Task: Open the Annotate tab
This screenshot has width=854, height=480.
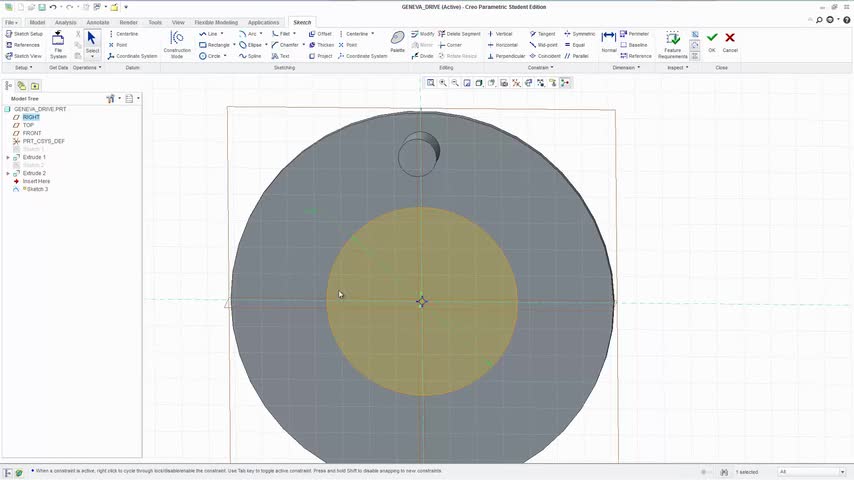Action: pyautogui.click(x=98, y=22)
